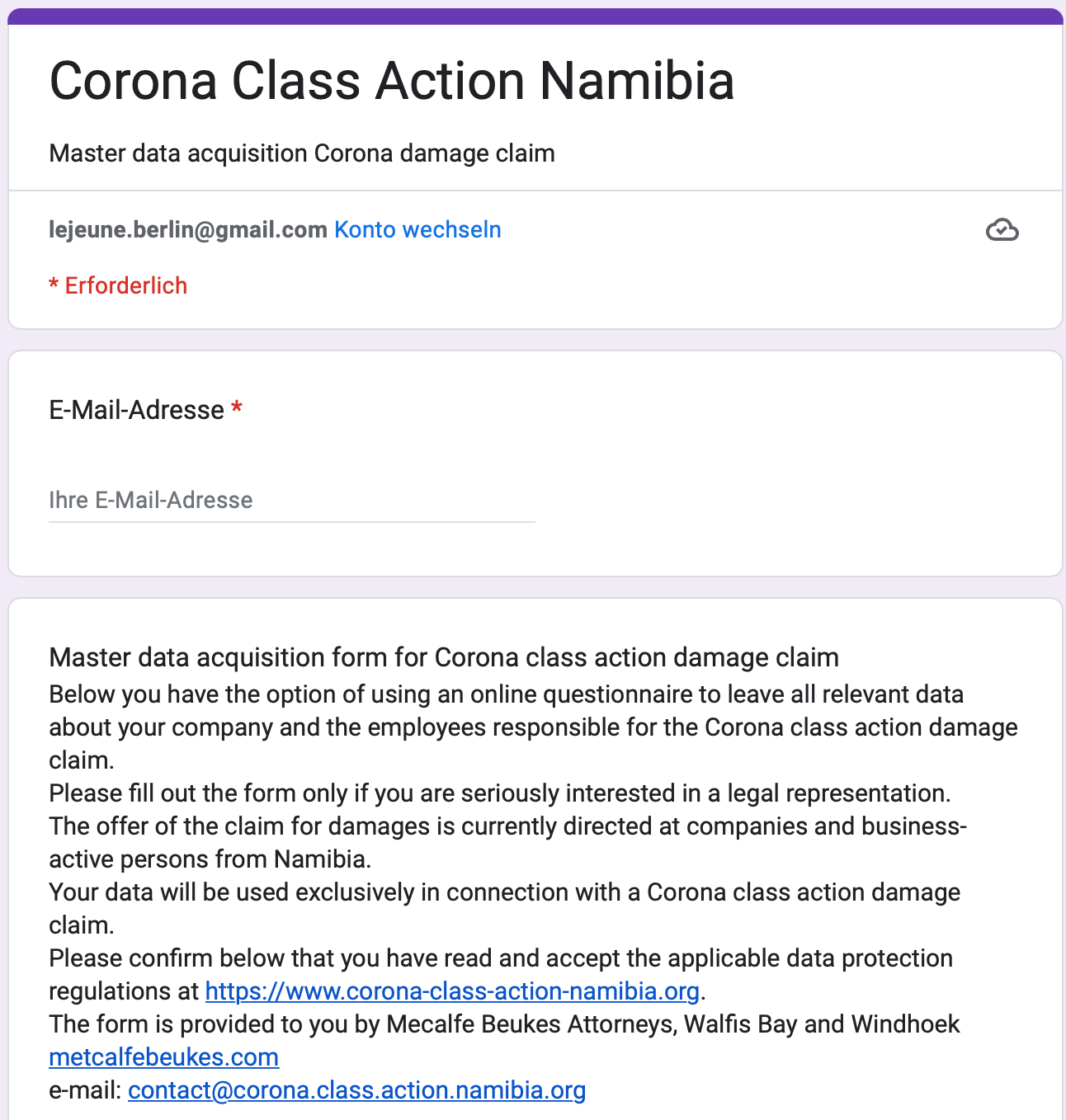This screenshot has width=1066, height=1120.
Task: Click the sentence about companies from Namibia
Action: tap(508, 842)
